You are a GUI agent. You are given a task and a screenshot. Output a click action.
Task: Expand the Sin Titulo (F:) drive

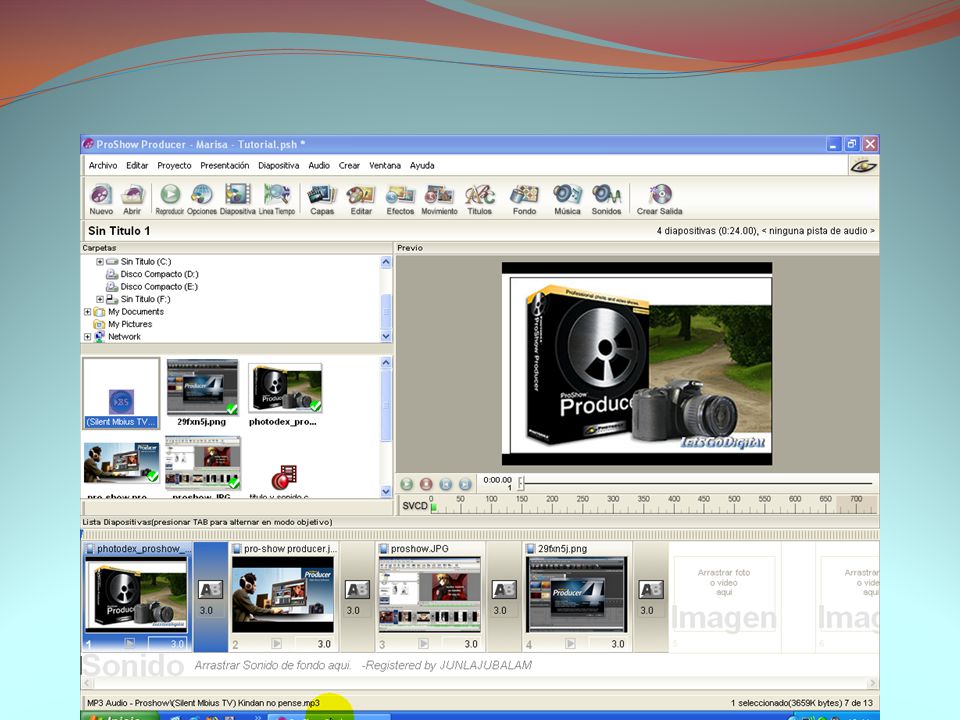click(100, 299)
